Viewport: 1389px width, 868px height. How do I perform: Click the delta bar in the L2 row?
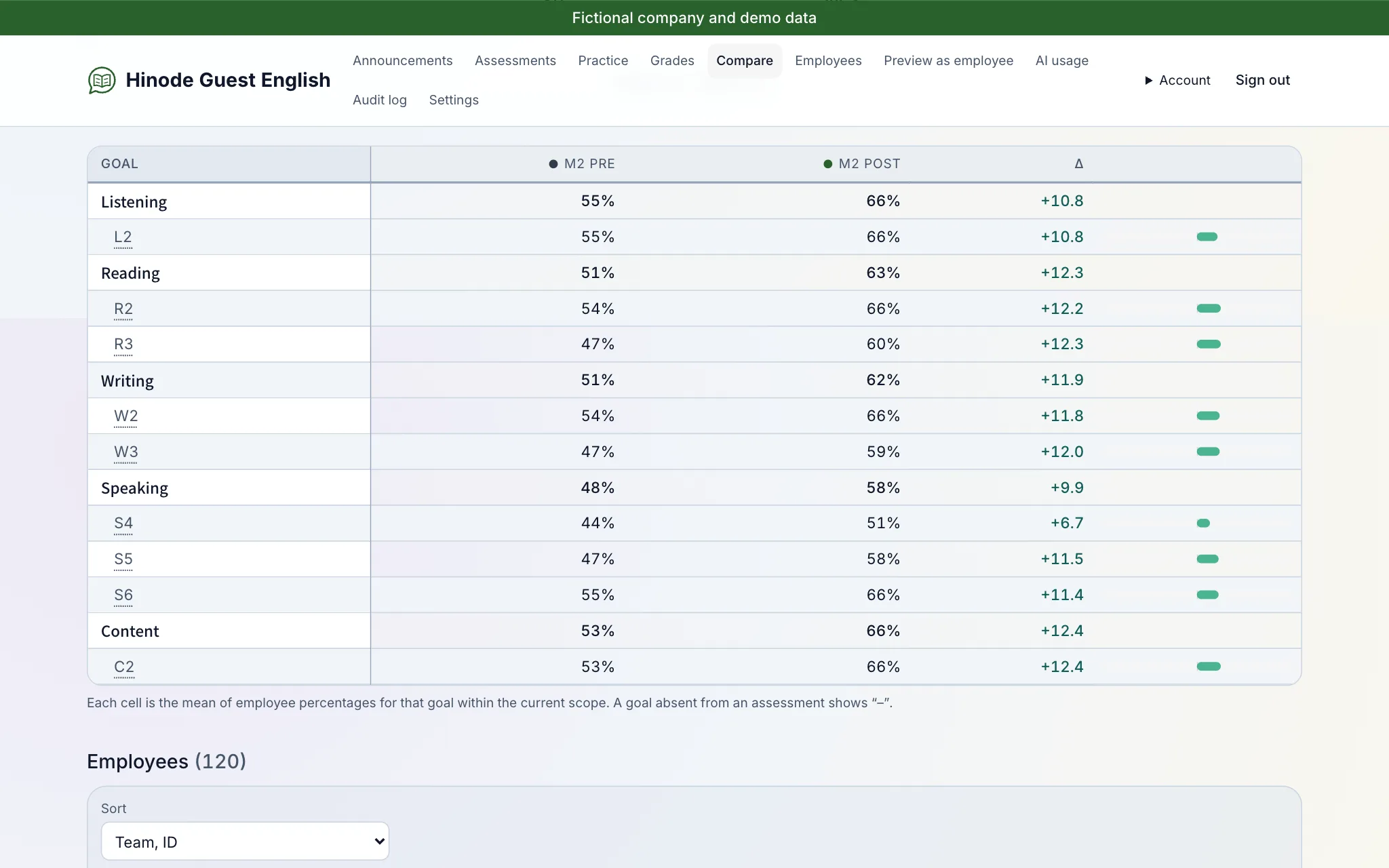coord(1207,237)
